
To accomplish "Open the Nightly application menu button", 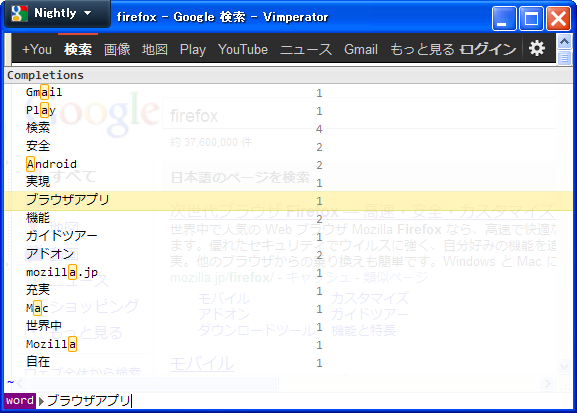I will (57, 14).
